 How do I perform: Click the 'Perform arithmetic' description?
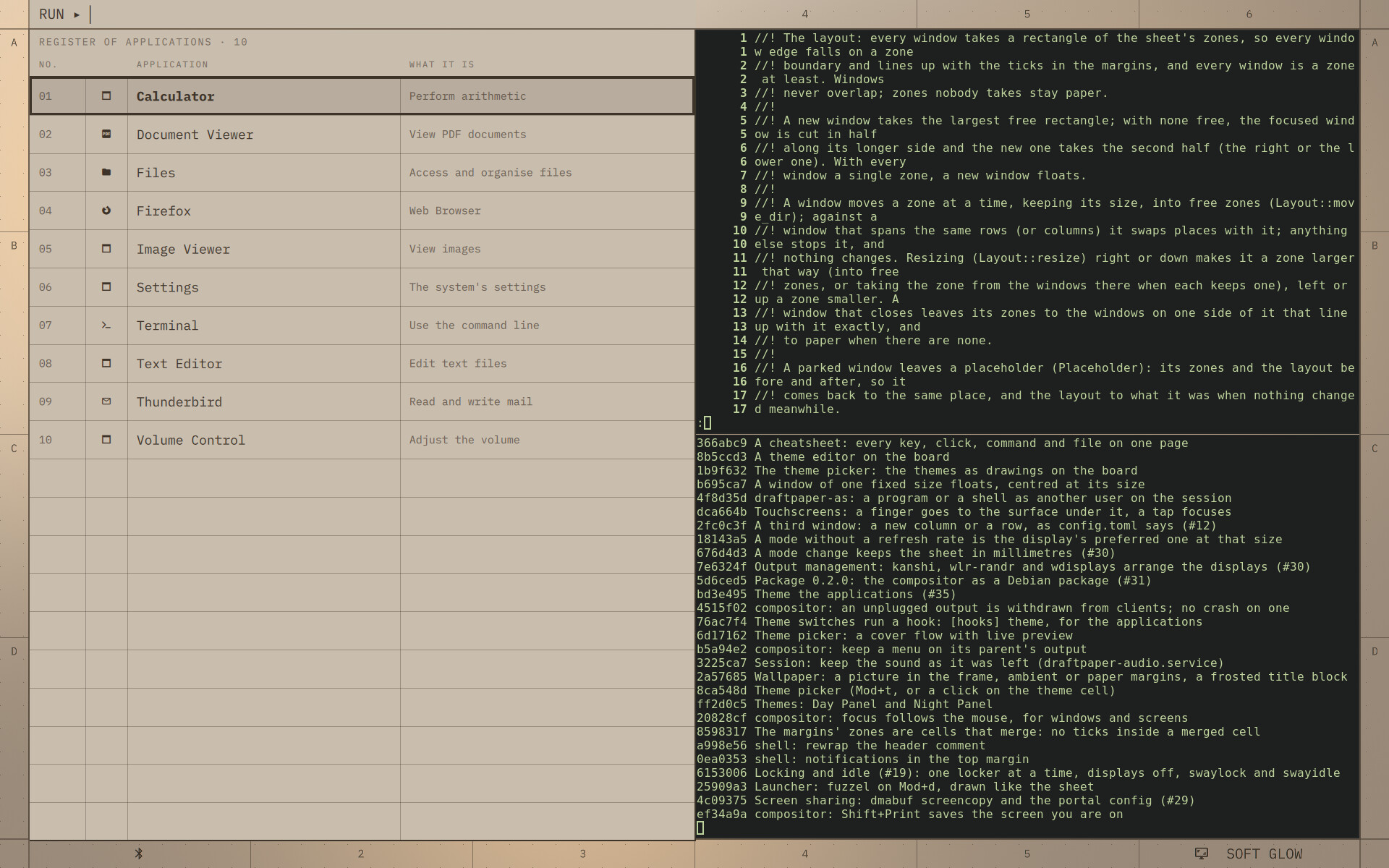coord(467,96)
